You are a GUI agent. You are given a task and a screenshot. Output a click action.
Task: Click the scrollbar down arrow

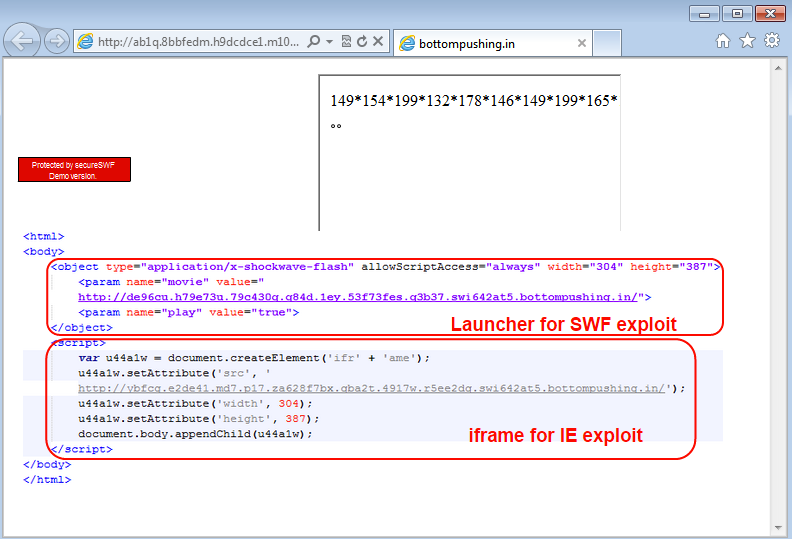pos(778,528)
